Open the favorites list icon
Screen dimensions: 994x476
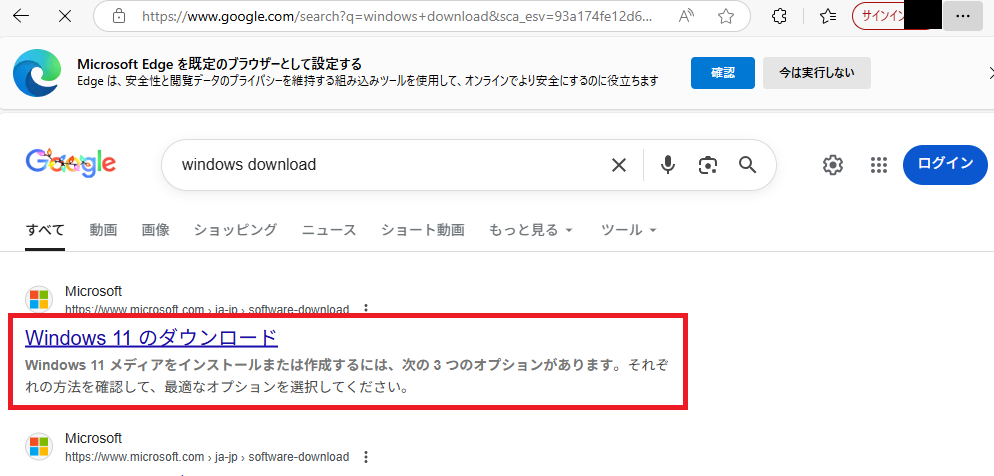827,16
